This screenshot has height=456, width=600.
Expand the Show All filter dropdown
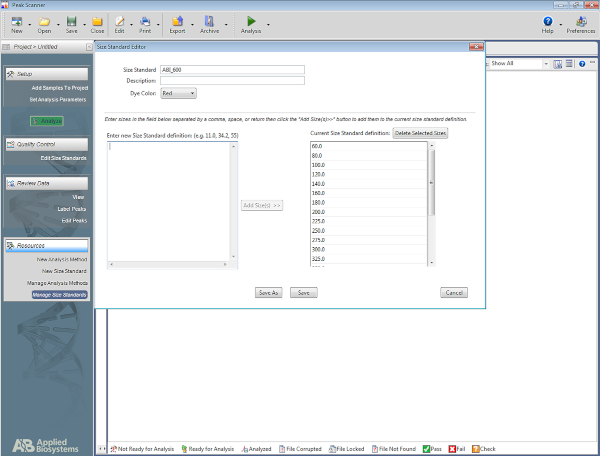[x=546, y=63]
